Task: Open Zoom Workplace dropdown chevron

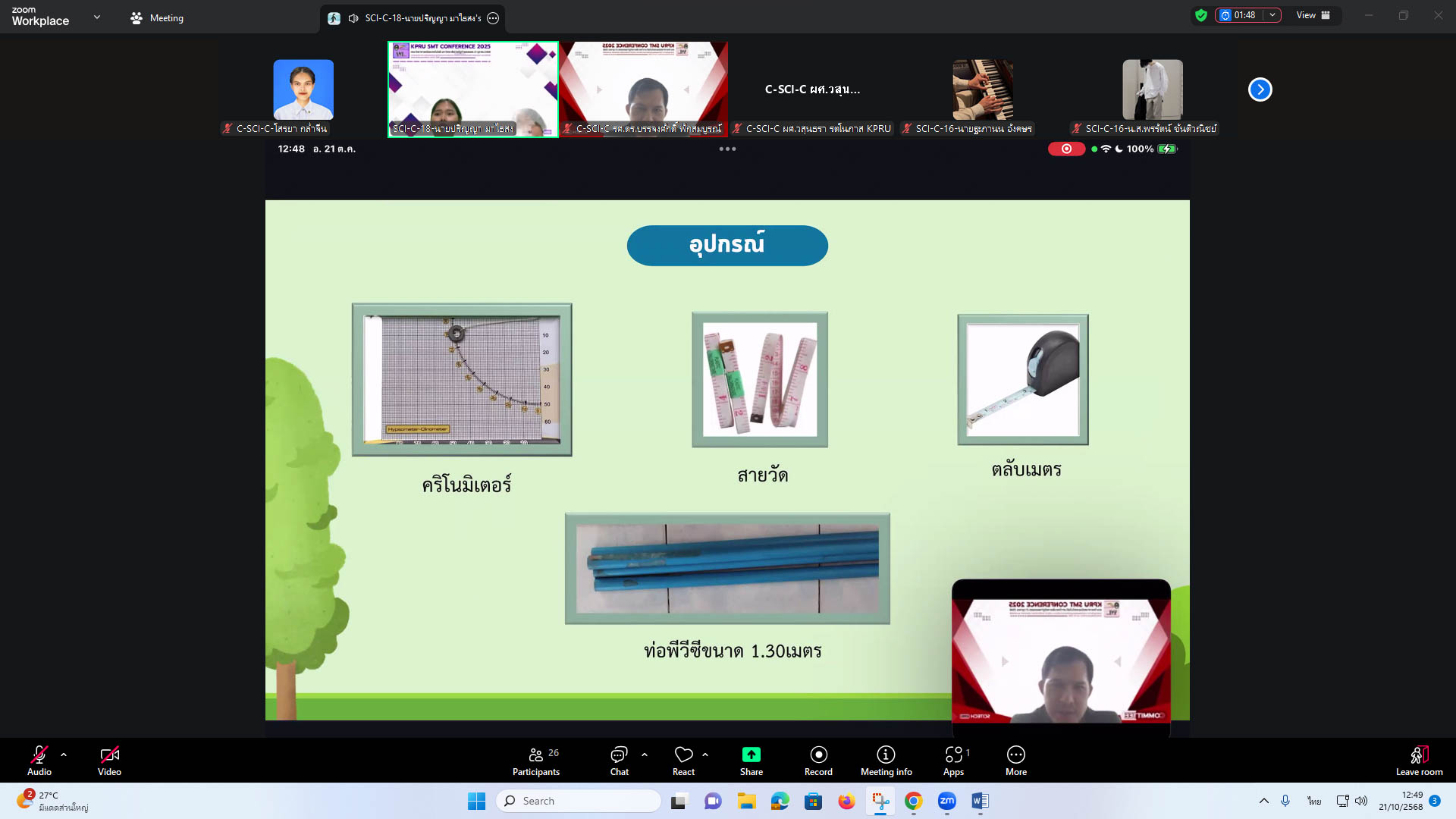Action: tap(97, 17)
